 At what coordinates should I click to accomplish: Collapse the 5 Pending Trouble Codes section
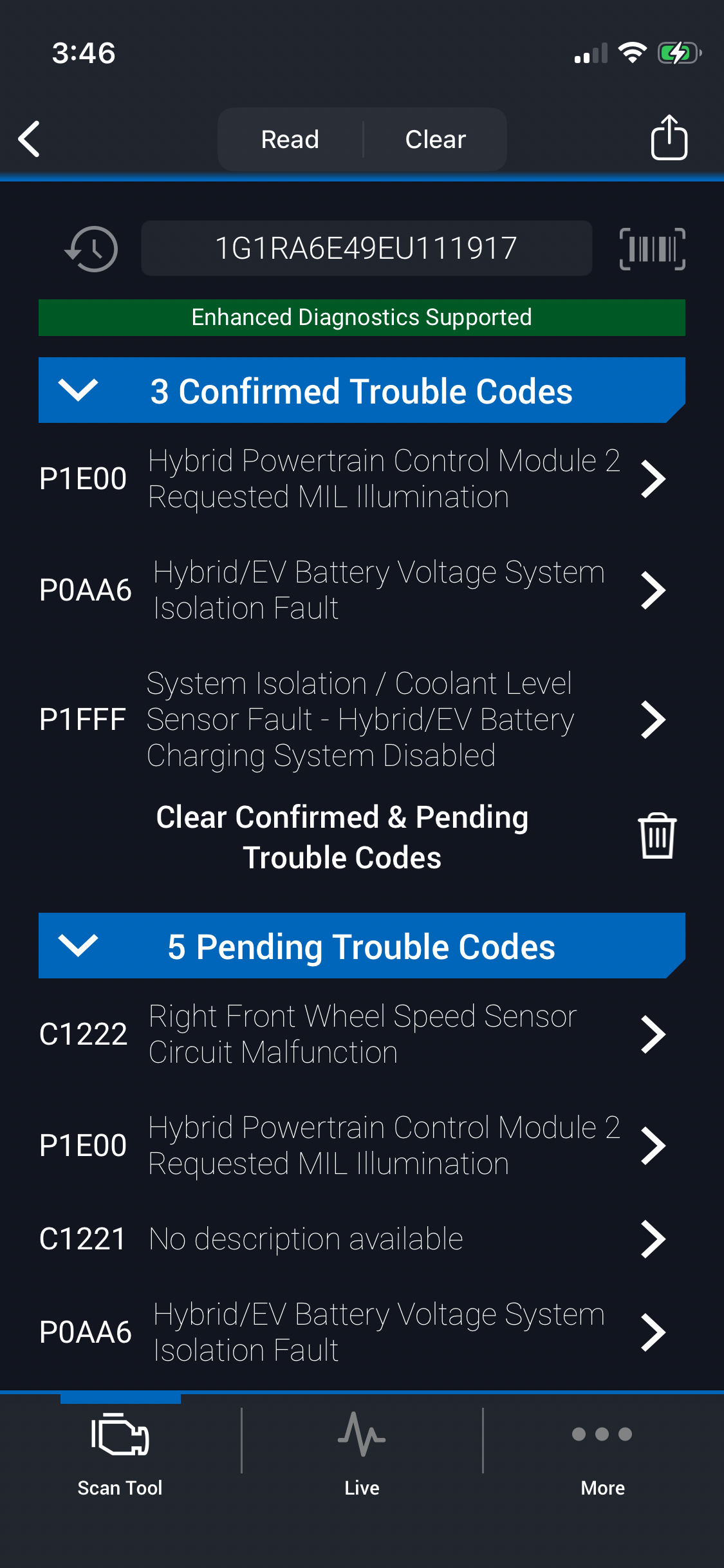78,946
